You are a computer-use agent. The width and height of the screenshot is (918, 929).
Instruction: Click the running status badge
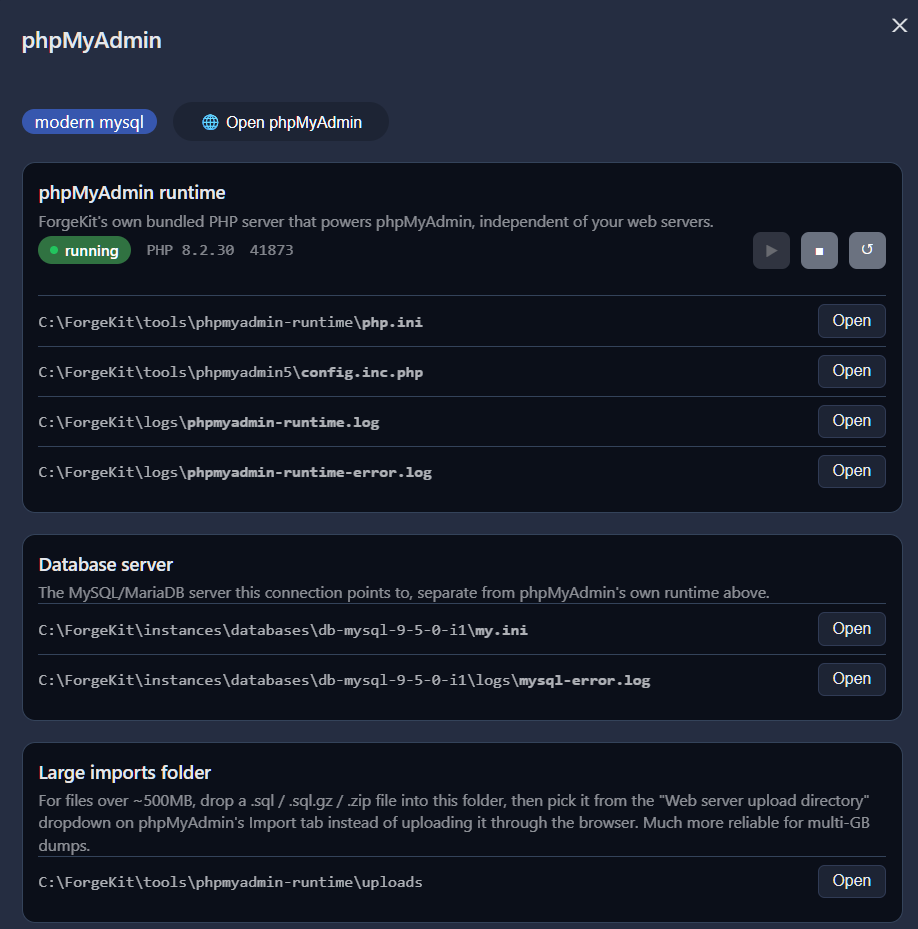pyautogui.click(x=85, y=251)
